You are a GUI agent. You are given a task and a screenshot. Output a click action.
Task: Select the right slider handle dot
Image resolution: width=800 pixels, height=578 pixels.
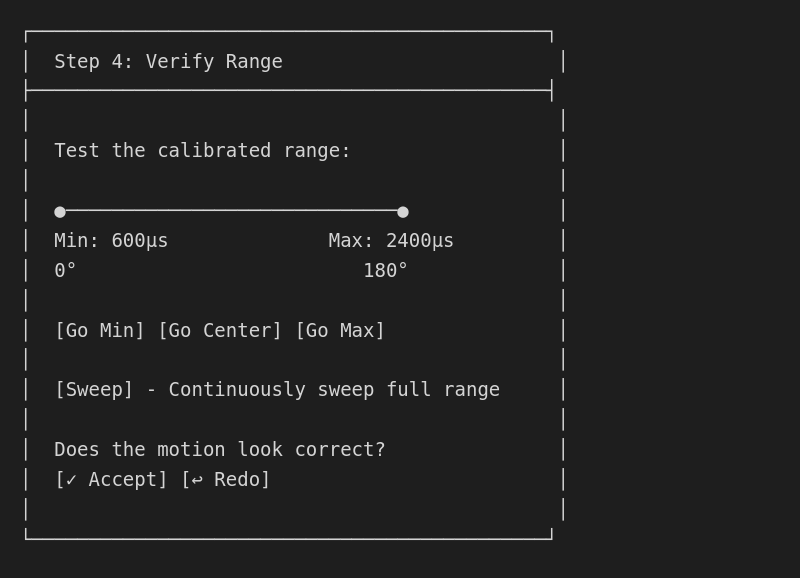tap(403, 211)
